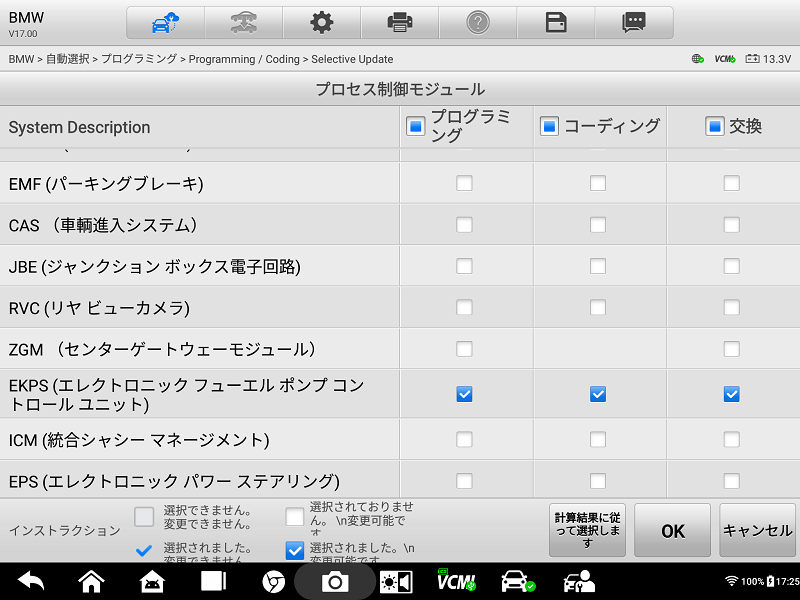Check programming for CAS module
This screenshot has height=600, width=800.
[464, 225]
